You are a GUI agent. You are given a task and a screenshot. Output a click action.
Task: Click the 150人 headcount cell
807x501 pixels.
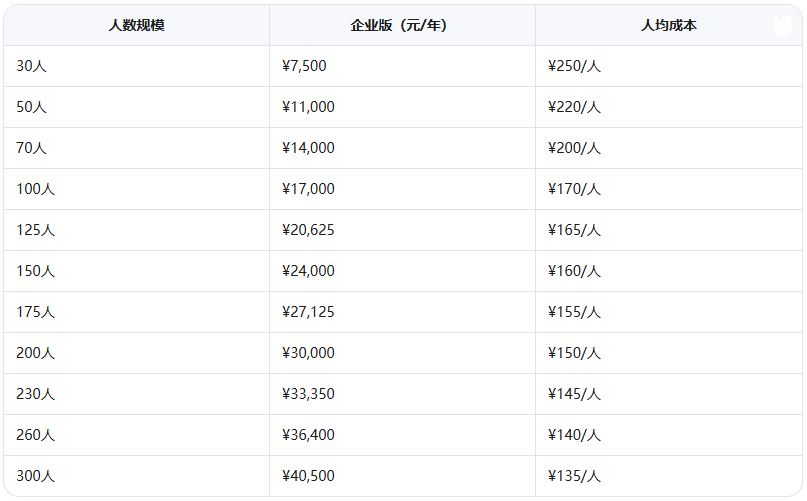tap(136, 271)
